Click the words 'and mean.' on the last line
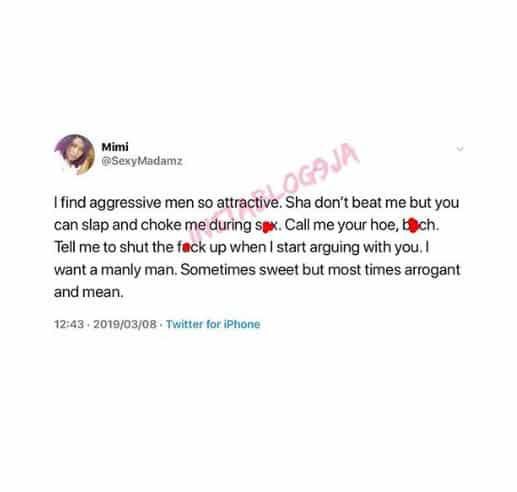517x492 pixels. pyautogui.click(x=89, y=292)
